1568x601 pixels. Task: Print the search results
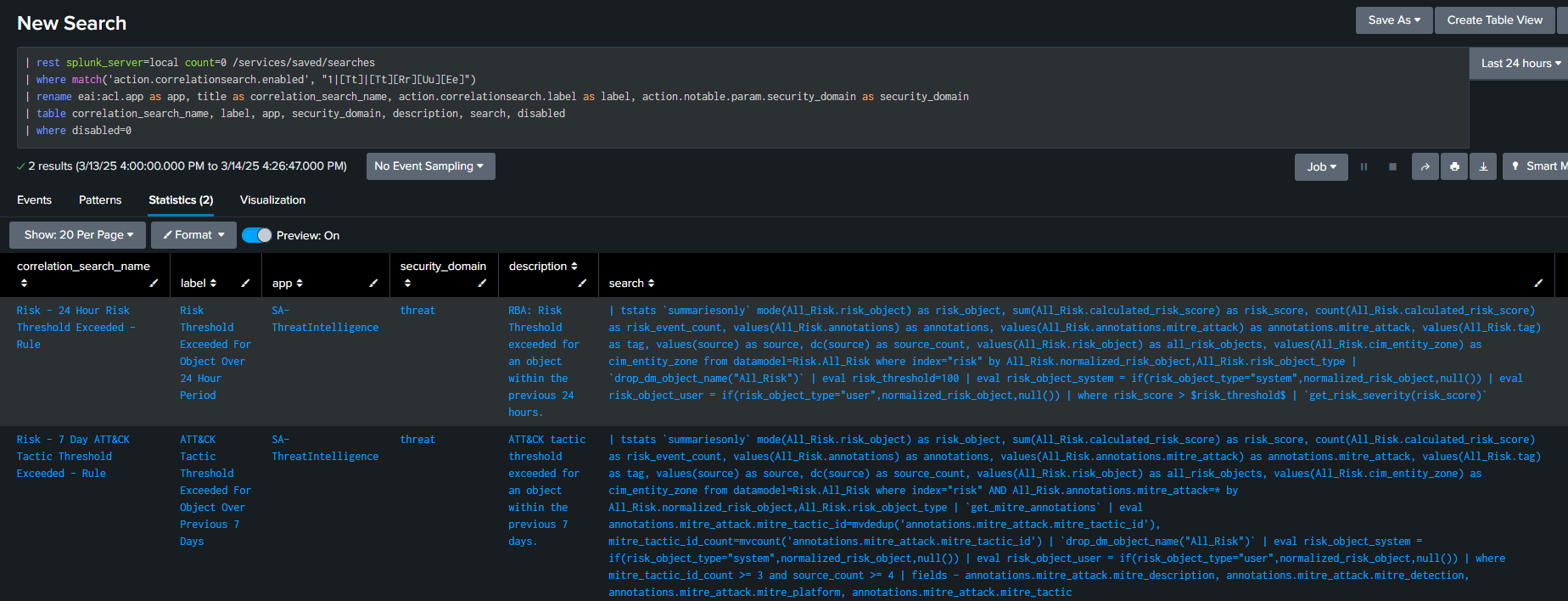coord(1454,167)
